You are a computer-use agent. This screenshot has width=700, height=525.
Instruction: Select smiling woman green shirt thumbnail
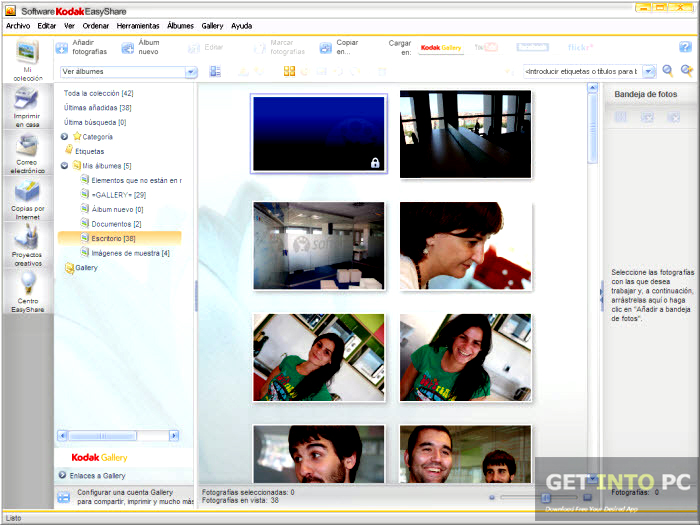[x=466, y=357]
